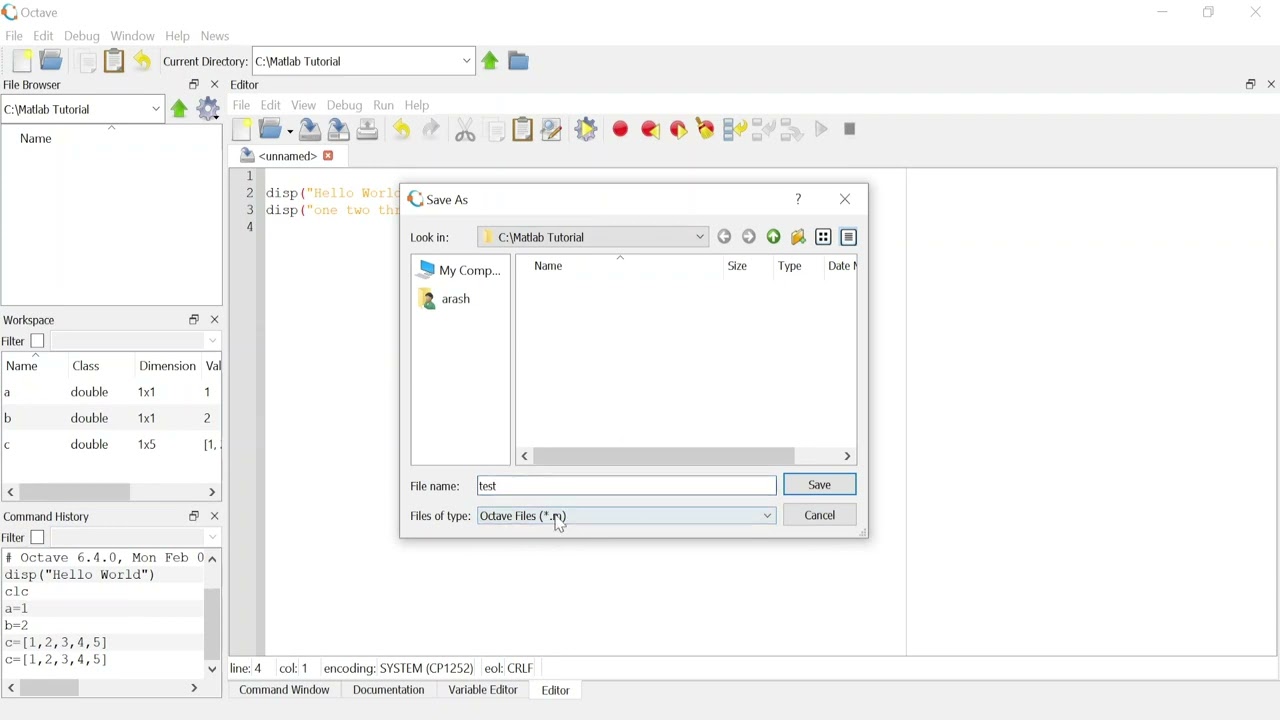The width and height of the screenshot is (1280, 720).
Task: Click Editor redo arrow
Action: pos(431,129)
